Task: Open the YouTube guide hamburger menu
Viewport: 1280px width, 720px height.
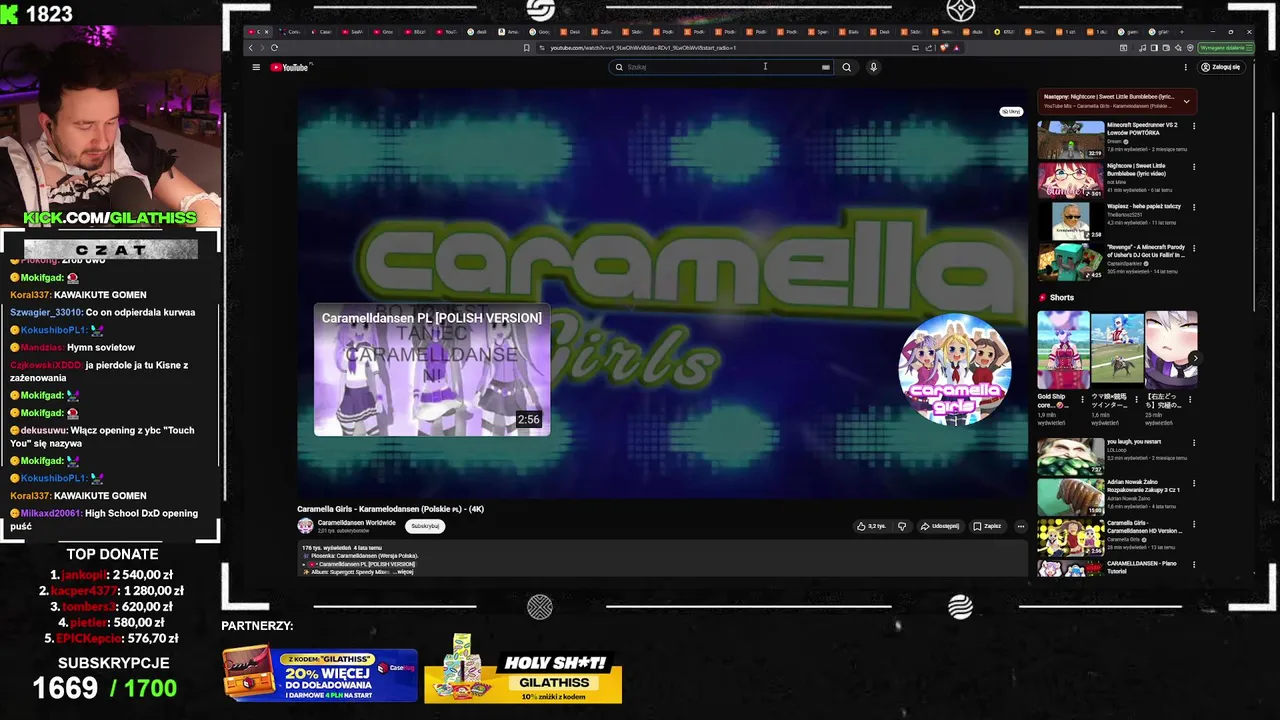Action: (x=256, y=67)
